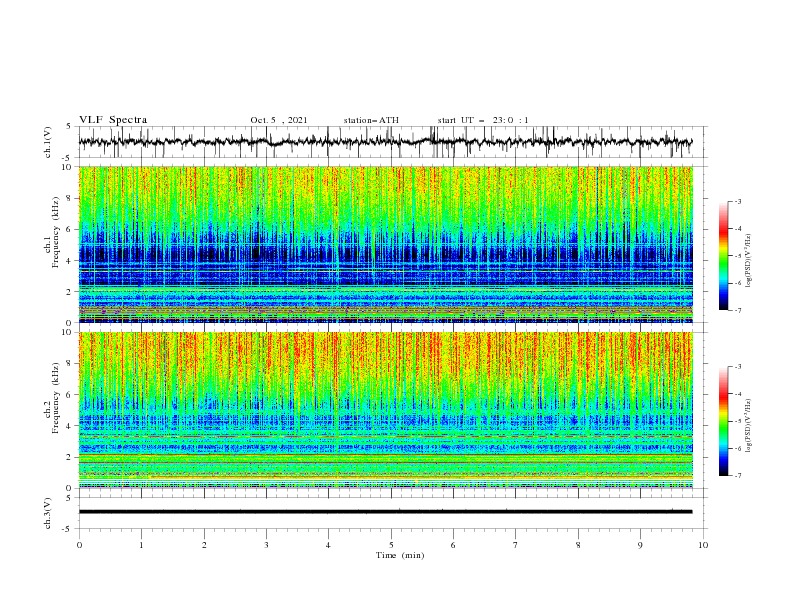This screenshot has height=612, width=792.
Task: Click time axis tick label '10'
Action: tap(703, 545)
